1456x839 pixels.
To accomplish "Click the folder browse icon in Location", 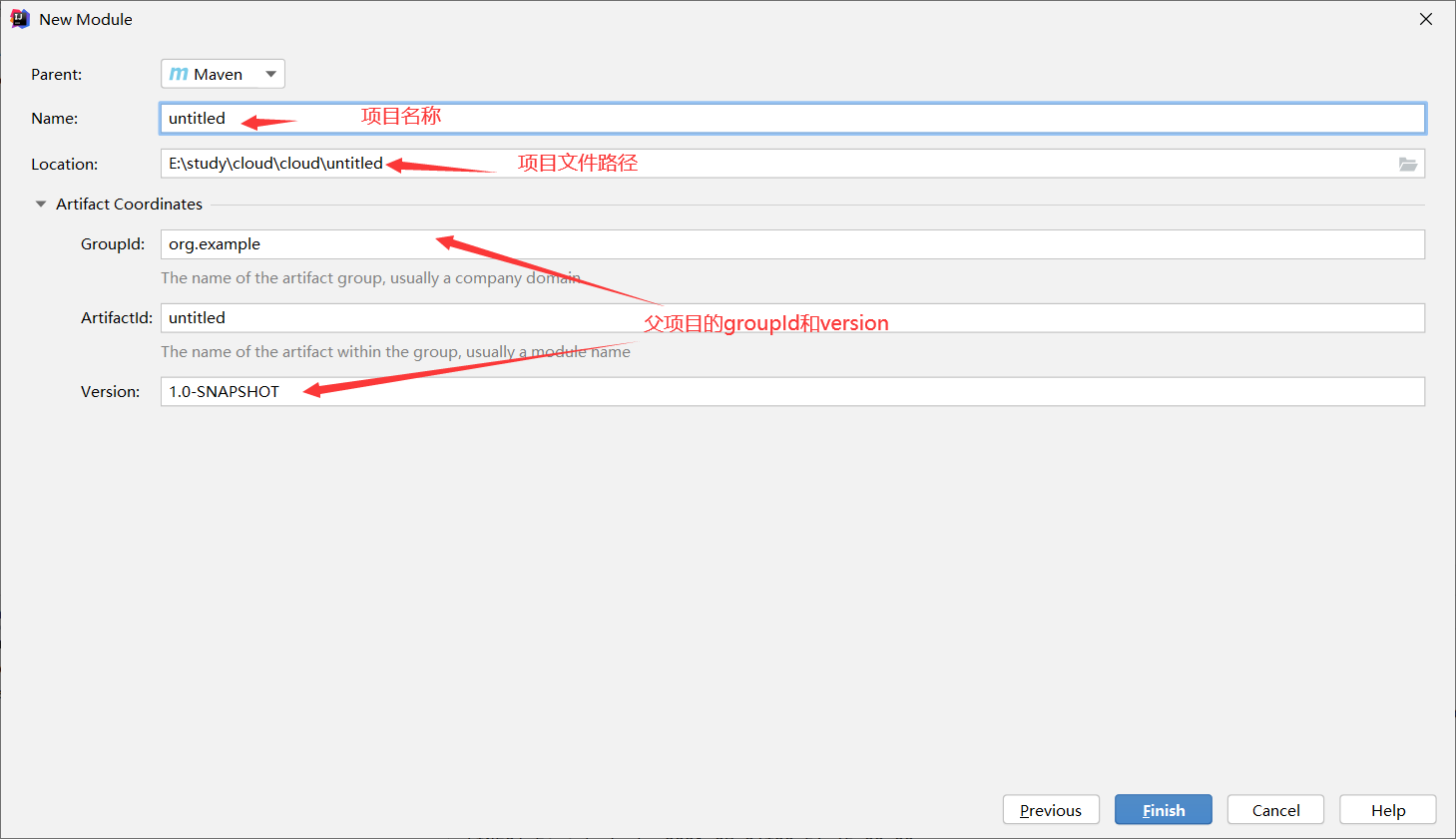I will tap(1407, 164).
